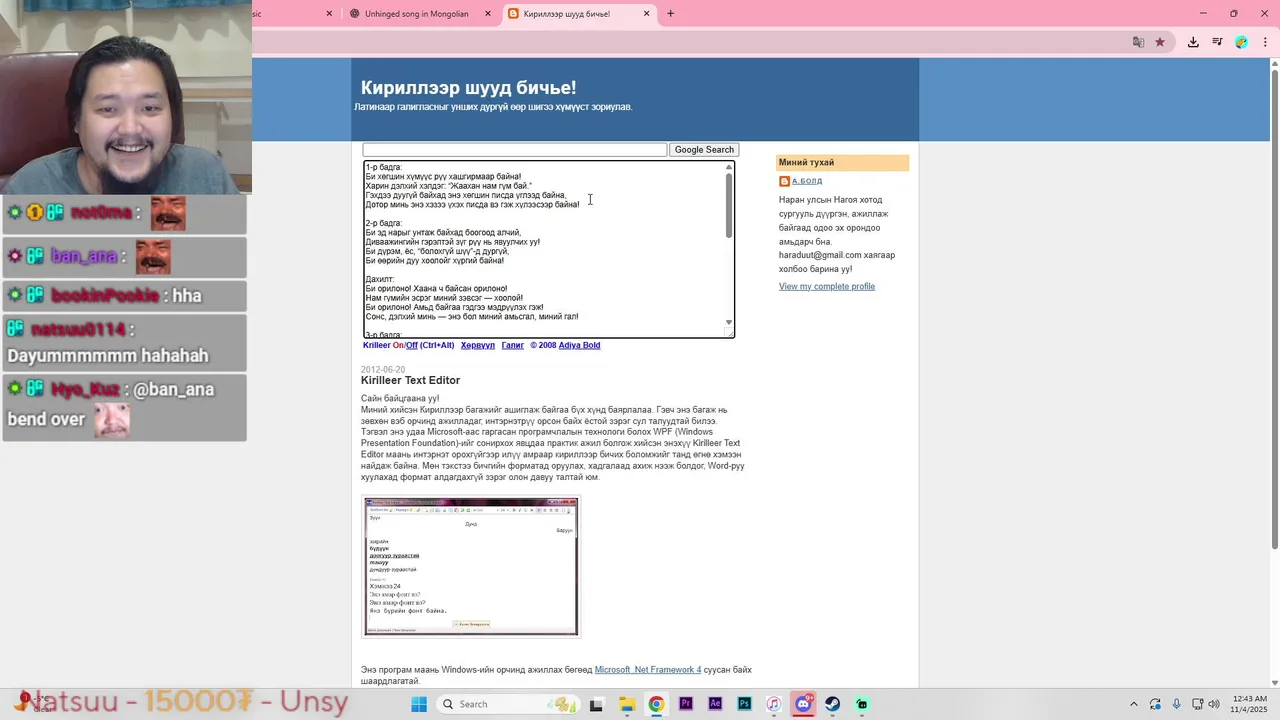Open the Windows Start menu
Viewport: 1280px width, 720px height.
419,704
